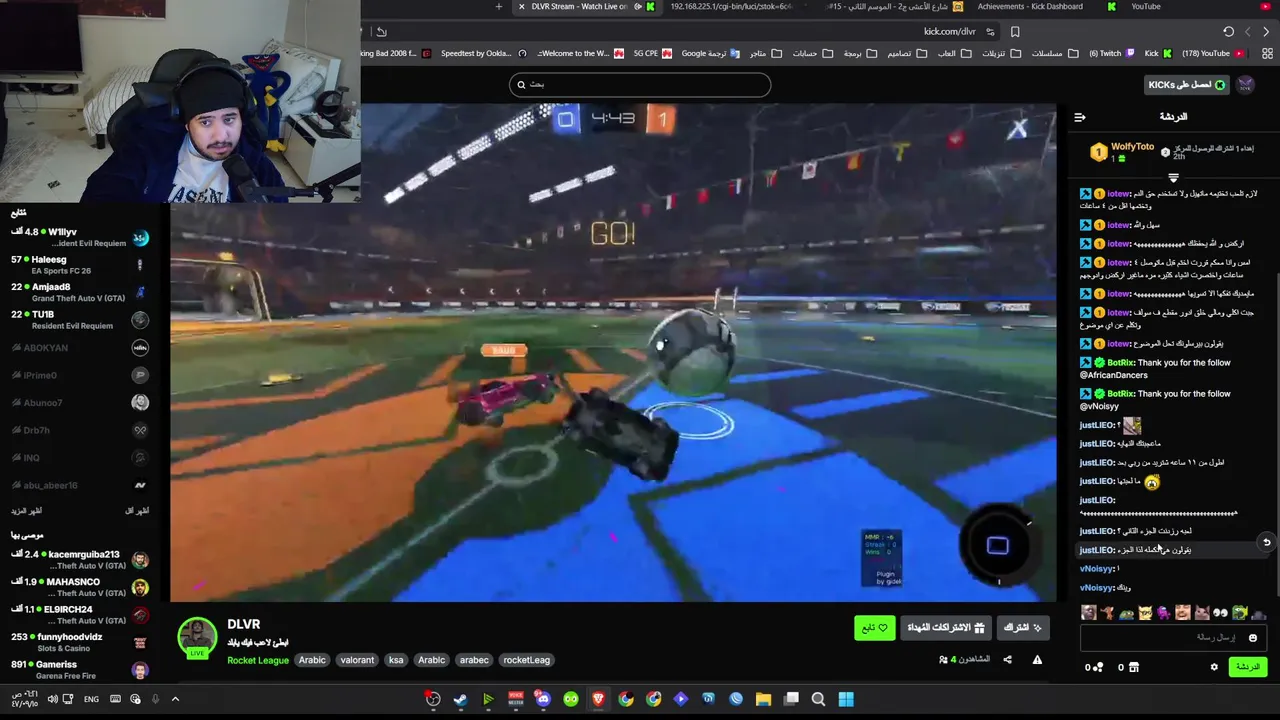
Task: Click the green Follow button
Action: [874, 628]
